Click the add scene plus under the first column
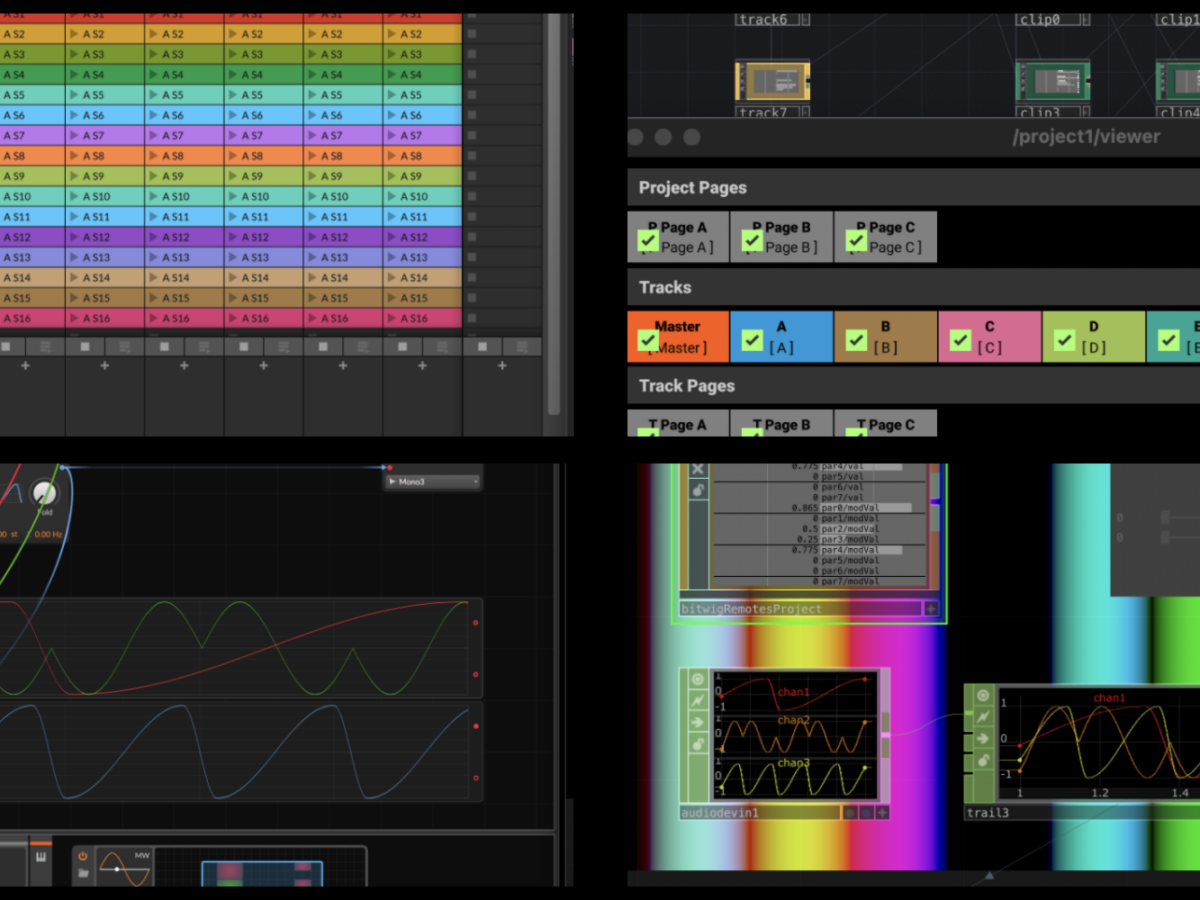This screenshot has width=1200, height=900. coord(25,366)
